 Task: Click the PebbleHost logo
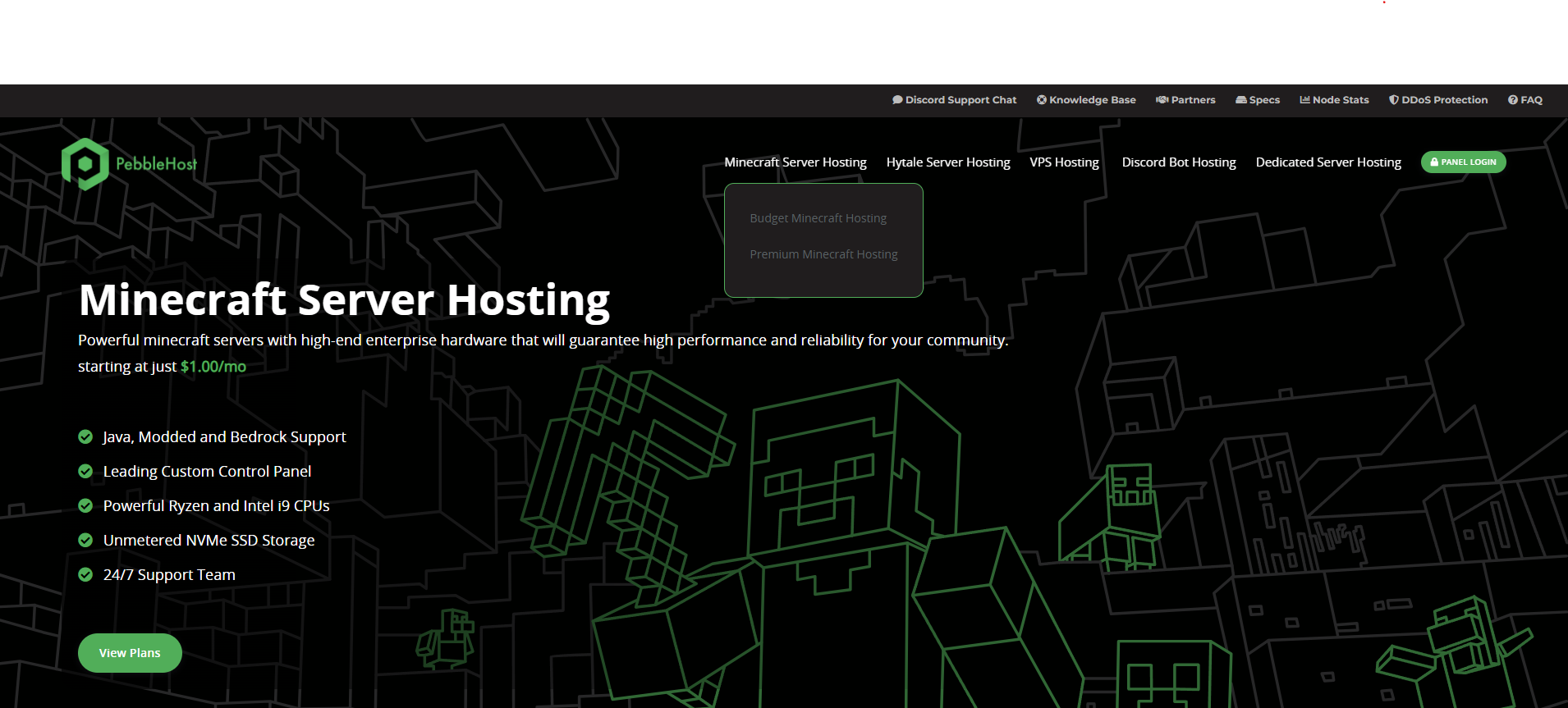130,164
